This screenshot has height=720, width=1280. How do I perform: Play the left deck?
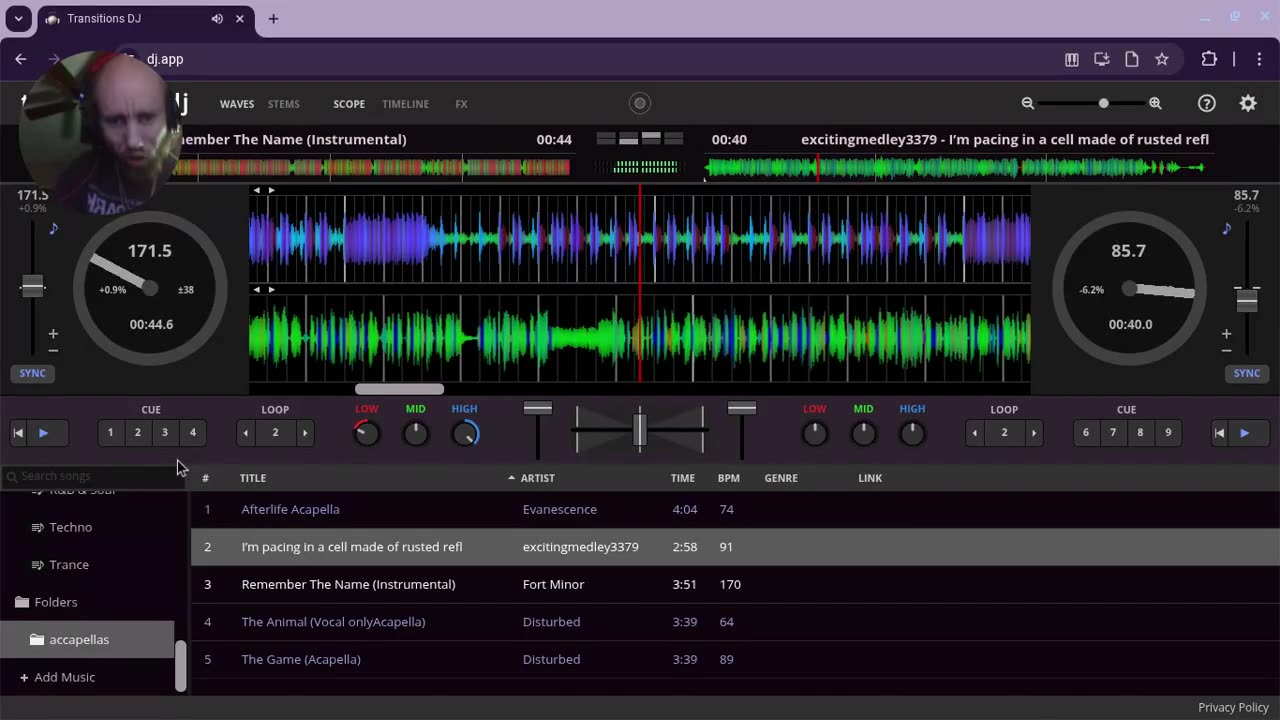tap(43, 433)
